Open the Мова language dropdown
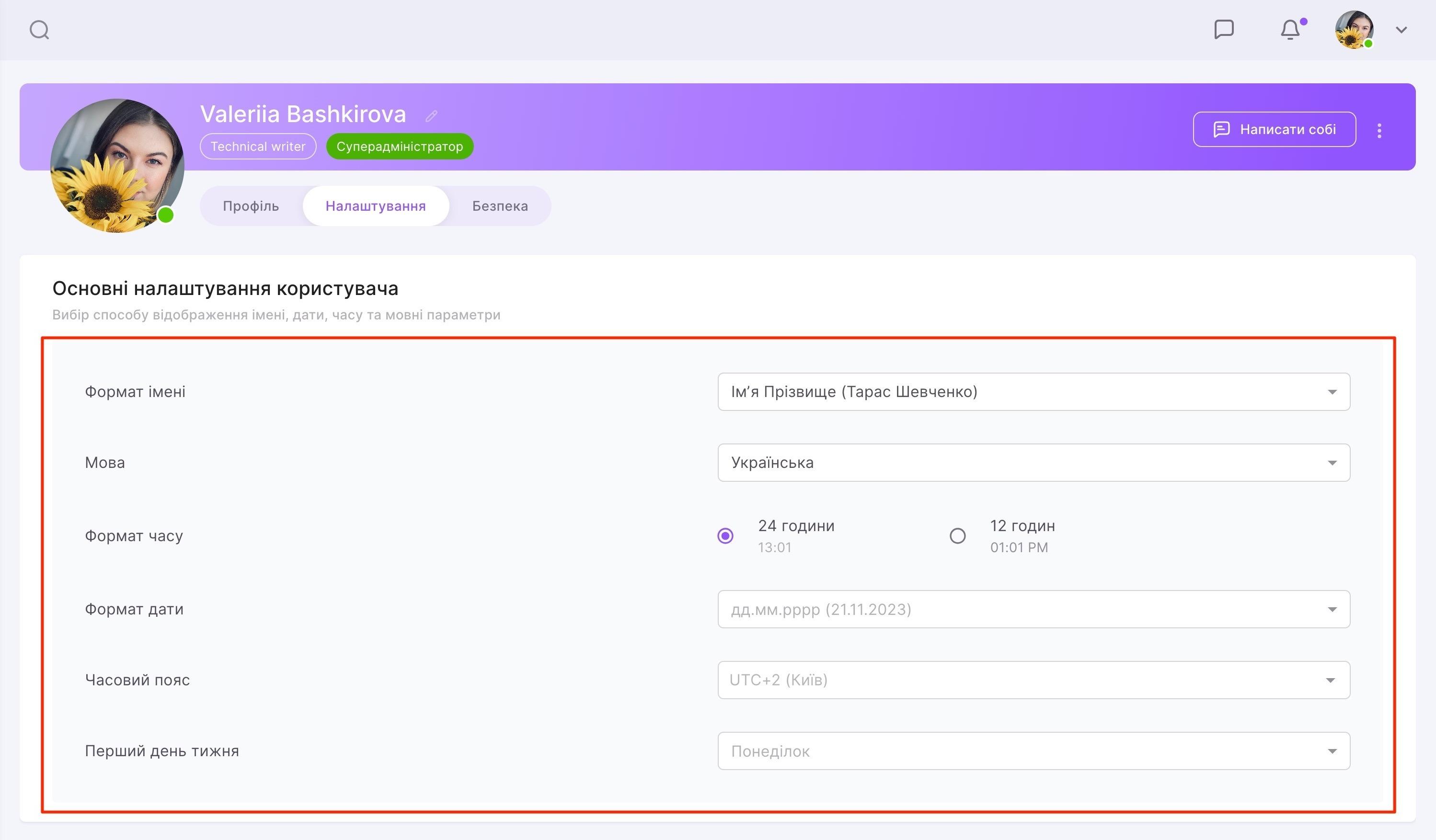The height and width of the screenshot is (840, 1436). [1033, 463]
